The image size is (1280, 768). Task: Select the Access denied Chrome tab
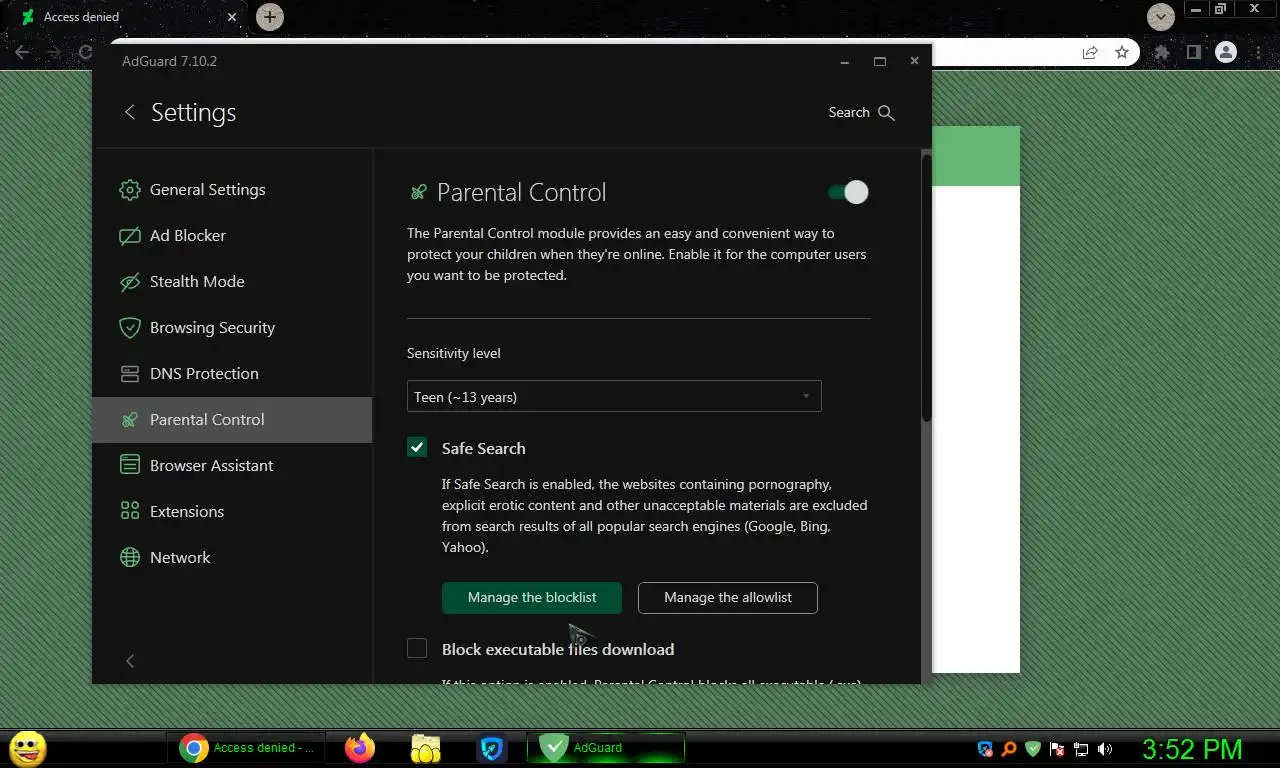(x=130, y=17)
